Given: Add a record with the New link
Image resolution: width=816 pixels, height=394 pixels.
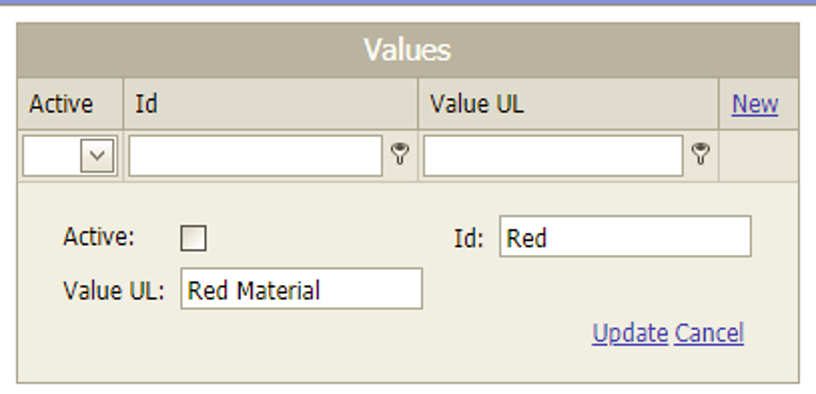Looking at the screenshot, I should pos(755,104).
